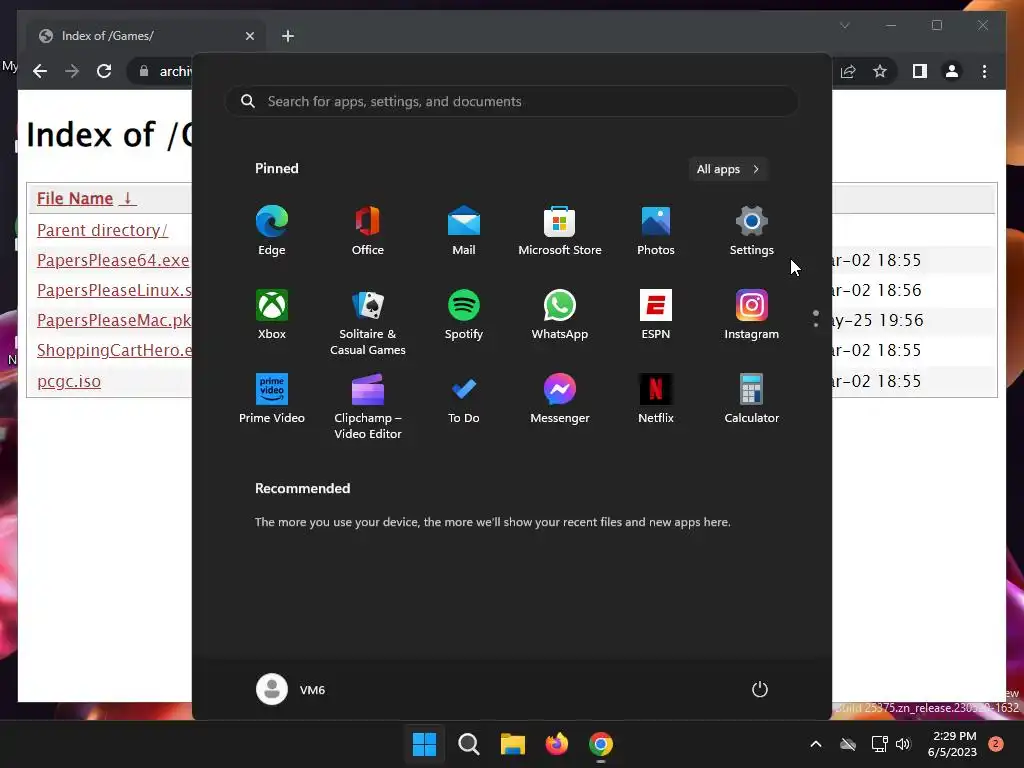Launch the Office app
1024x768 pixels.
[368, 230]
